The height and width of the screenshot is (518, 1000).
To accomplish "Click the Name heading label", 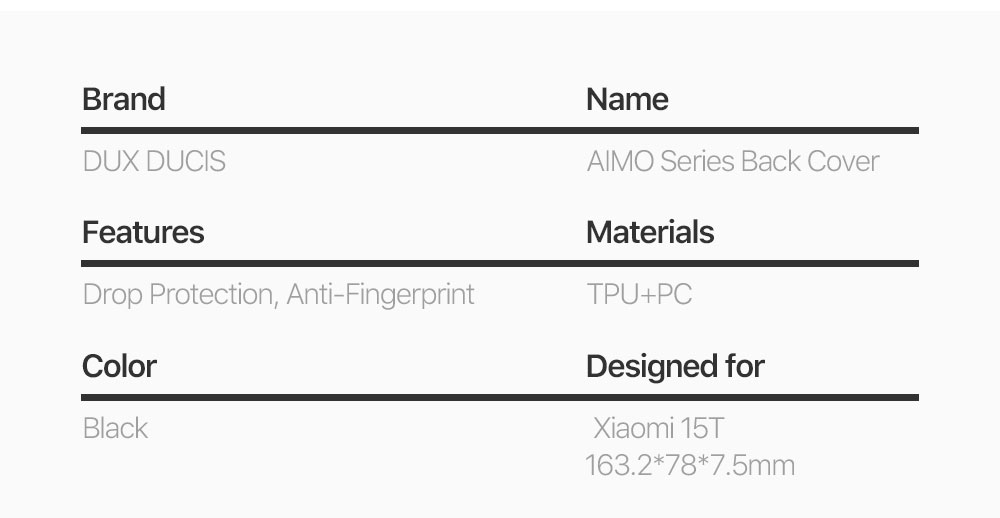I will coord(627,99).
